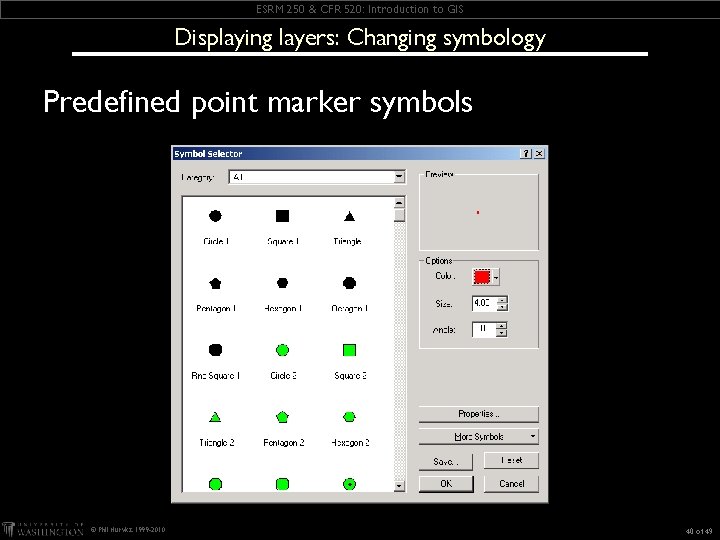Choose the green Triangle 2 symbol

[x=215, y=417]
